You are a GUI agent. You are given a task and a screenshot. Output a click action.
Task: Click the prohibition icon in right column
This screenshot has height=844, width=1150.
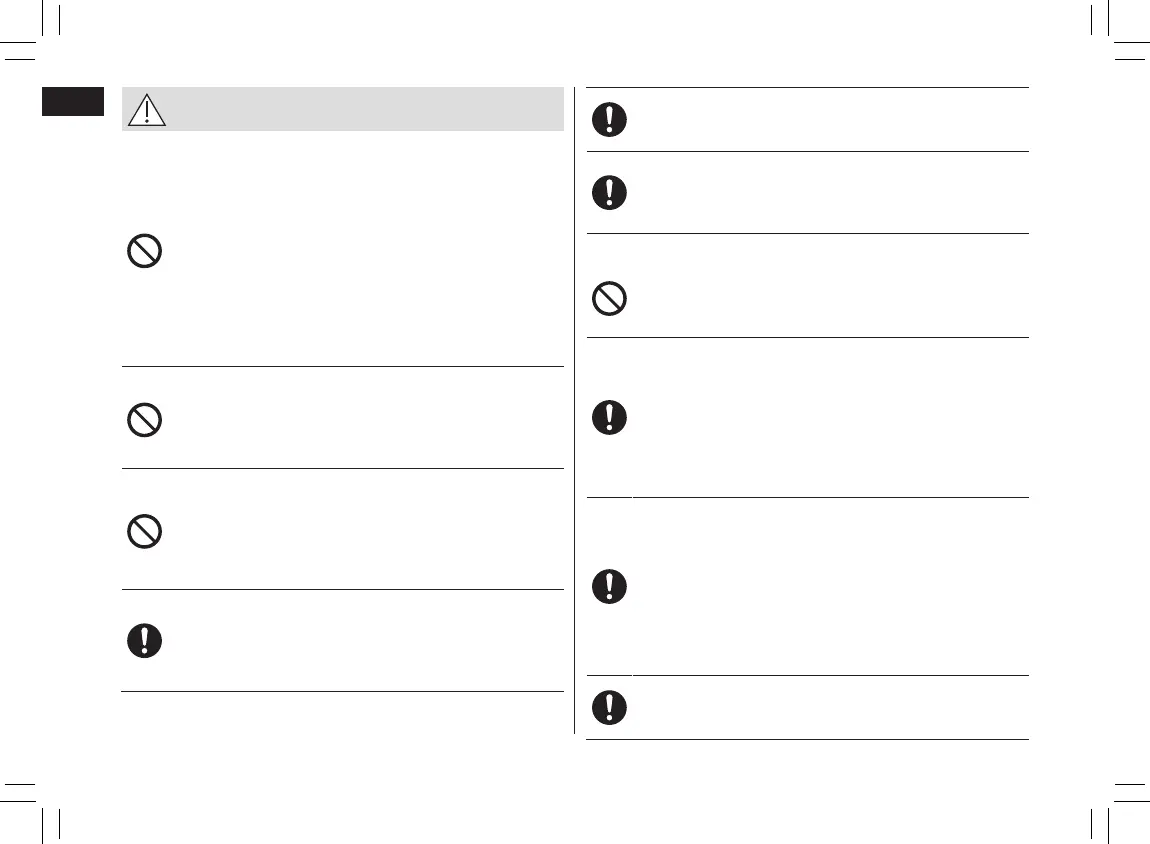click(x=610, y=299)
